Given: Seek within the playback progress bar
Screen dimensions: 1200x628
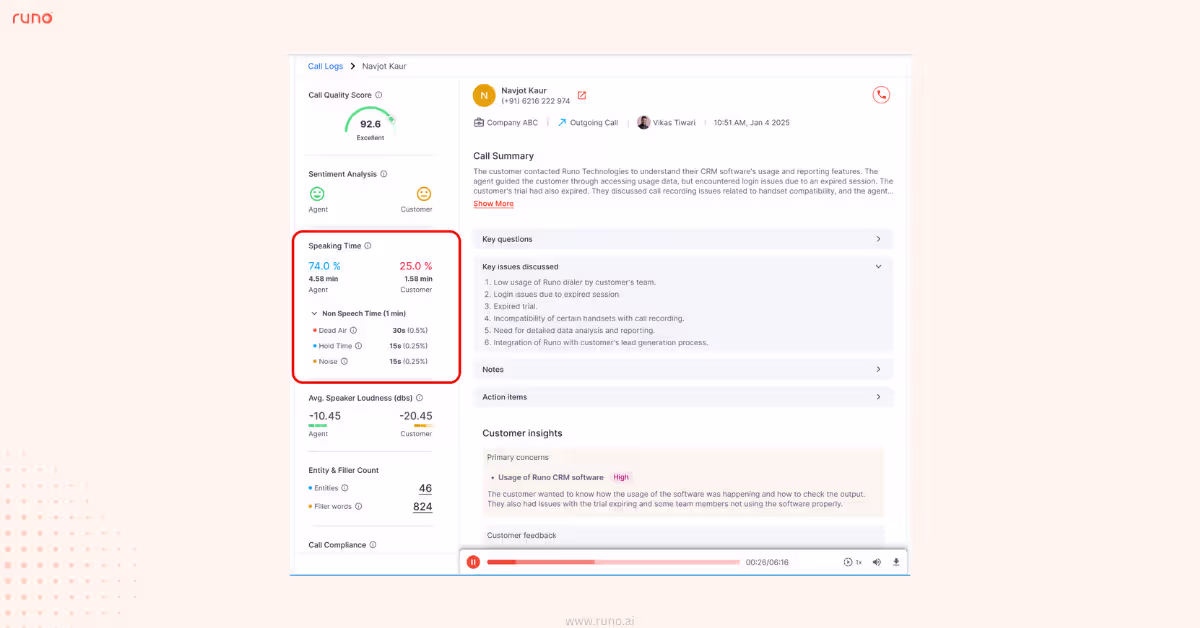Looking at the screenshot, I should tap(613, 561).
